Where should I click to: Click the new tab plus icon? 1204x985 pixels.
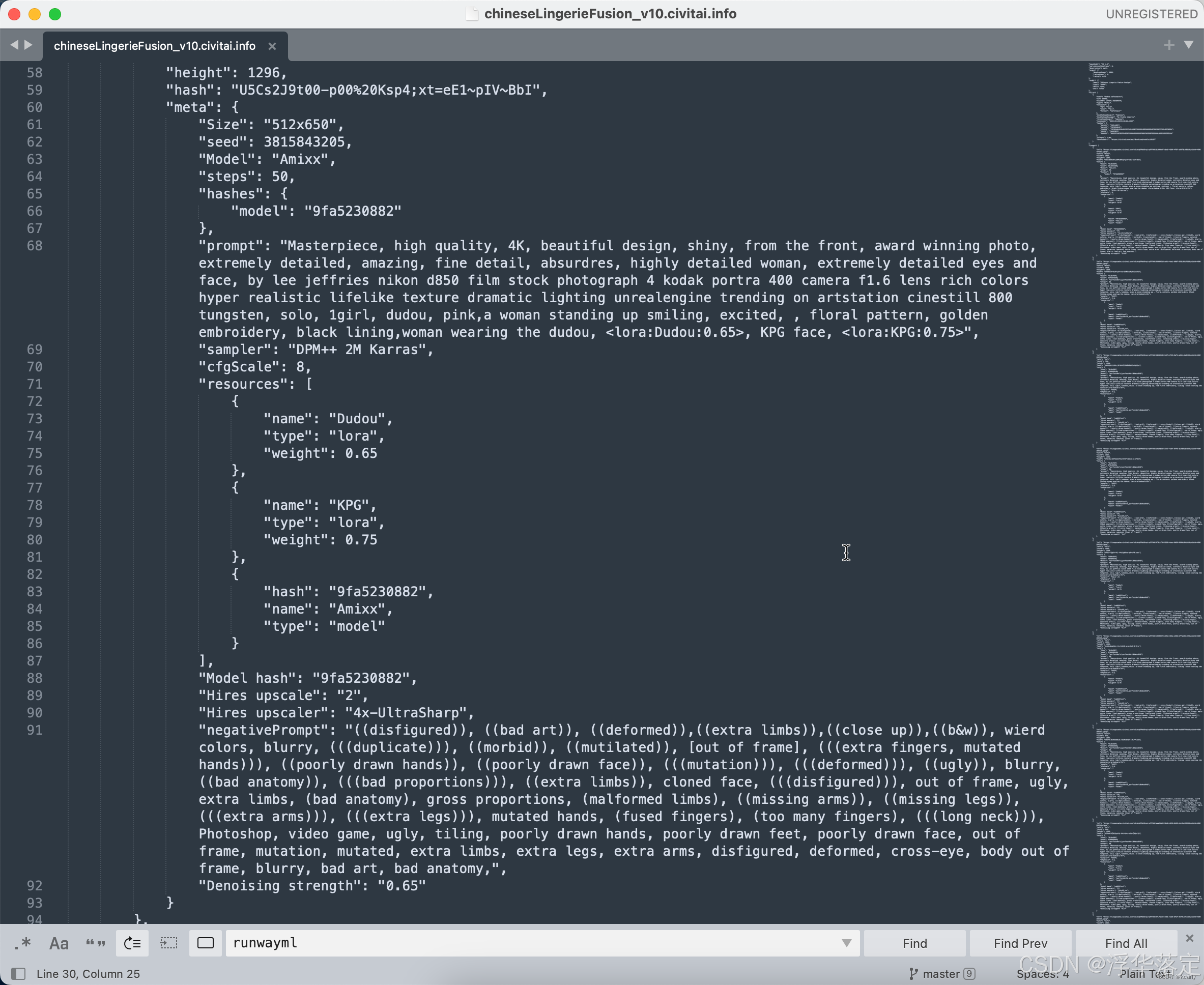[x=1169, y=45]
